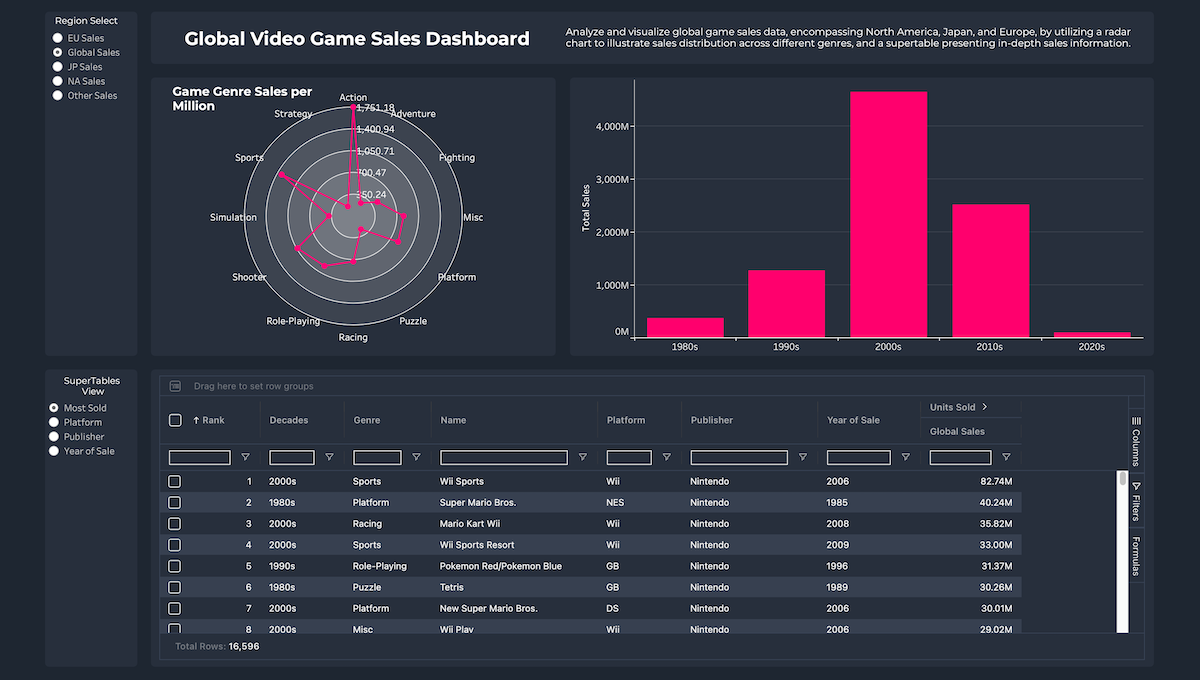Open the Global Sales filter funnel icon
Image resolution: width=1200 pixels, height=680 pixels.
point(1005,457)
